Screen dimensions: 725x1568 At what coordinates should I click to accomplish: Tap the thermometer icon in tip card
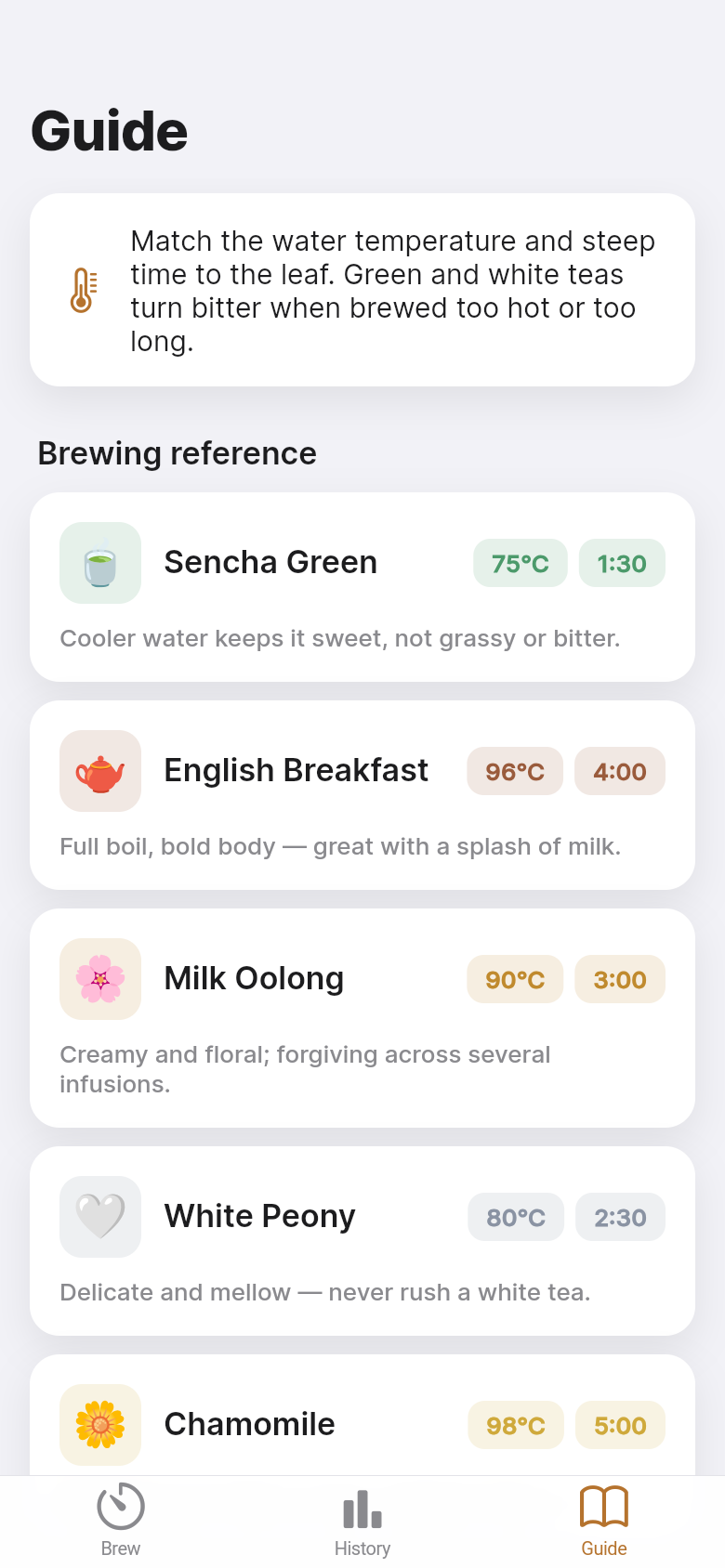(x=82, y=290)
